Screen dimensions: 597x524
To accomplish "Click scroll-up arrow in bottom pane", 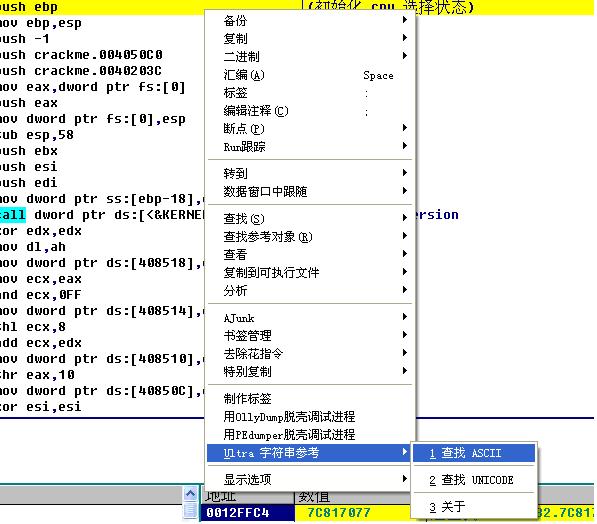I will tap(190, 494).
